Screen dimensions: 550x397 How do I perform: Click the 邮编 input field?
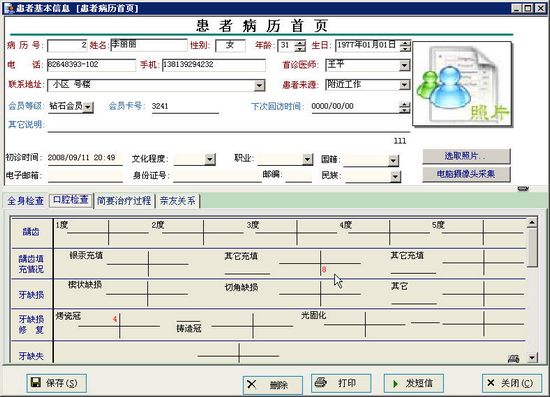(x=299, y=175)
